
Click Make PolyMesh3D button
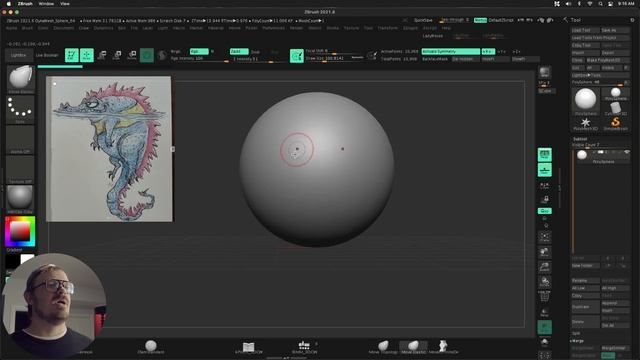[608, 60]
